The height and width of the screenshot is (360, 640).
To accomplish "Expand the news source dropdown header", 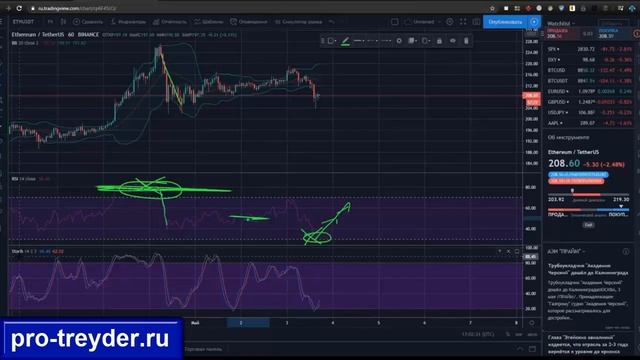I will (x=567, y=251).
